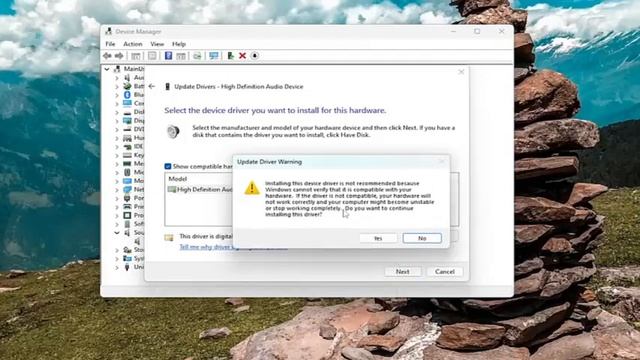The height and width of the screenshot is (360, 640).
Task: Select the DVD drives tree item
Action: tap(134, 129)
